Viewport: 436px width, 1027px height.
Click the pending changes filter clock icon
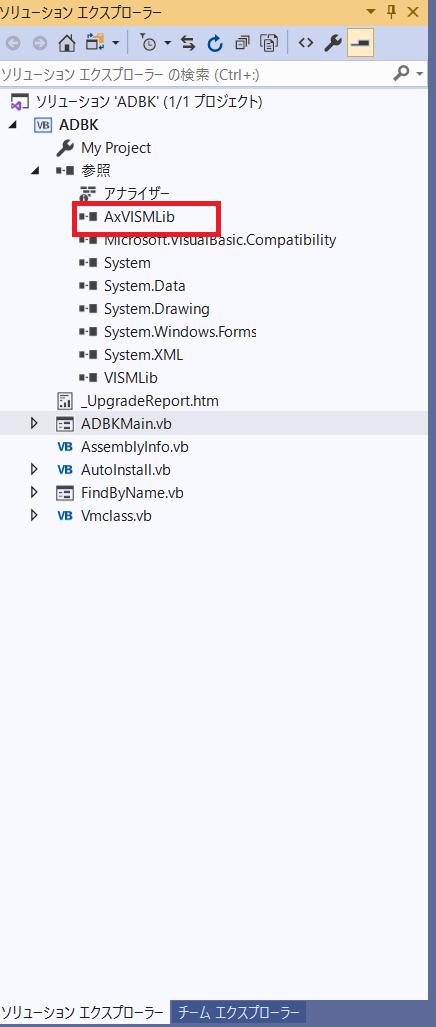point(149,43)
